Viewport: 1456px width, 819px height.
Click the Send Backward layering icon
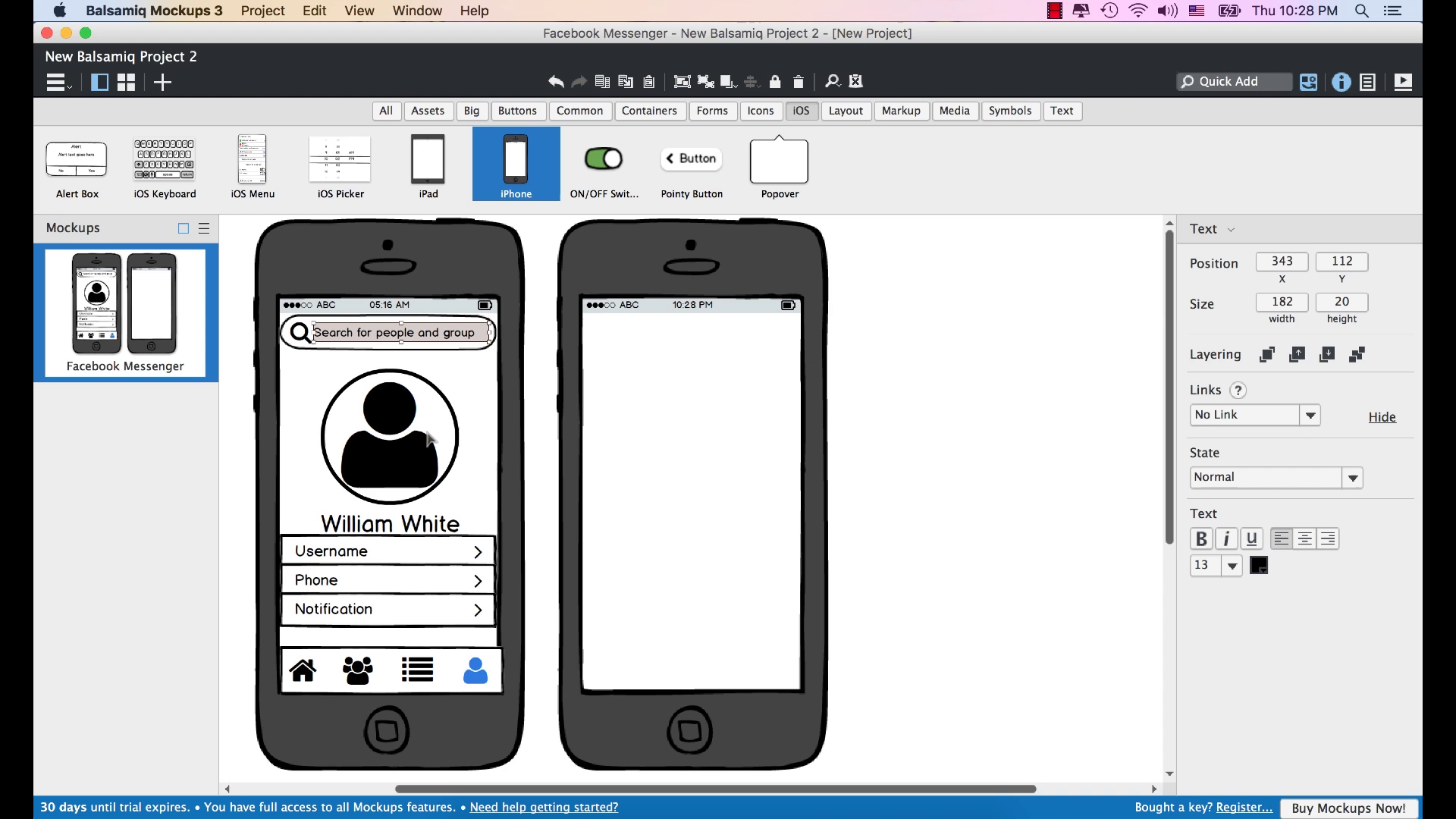tap(1327, 354)
